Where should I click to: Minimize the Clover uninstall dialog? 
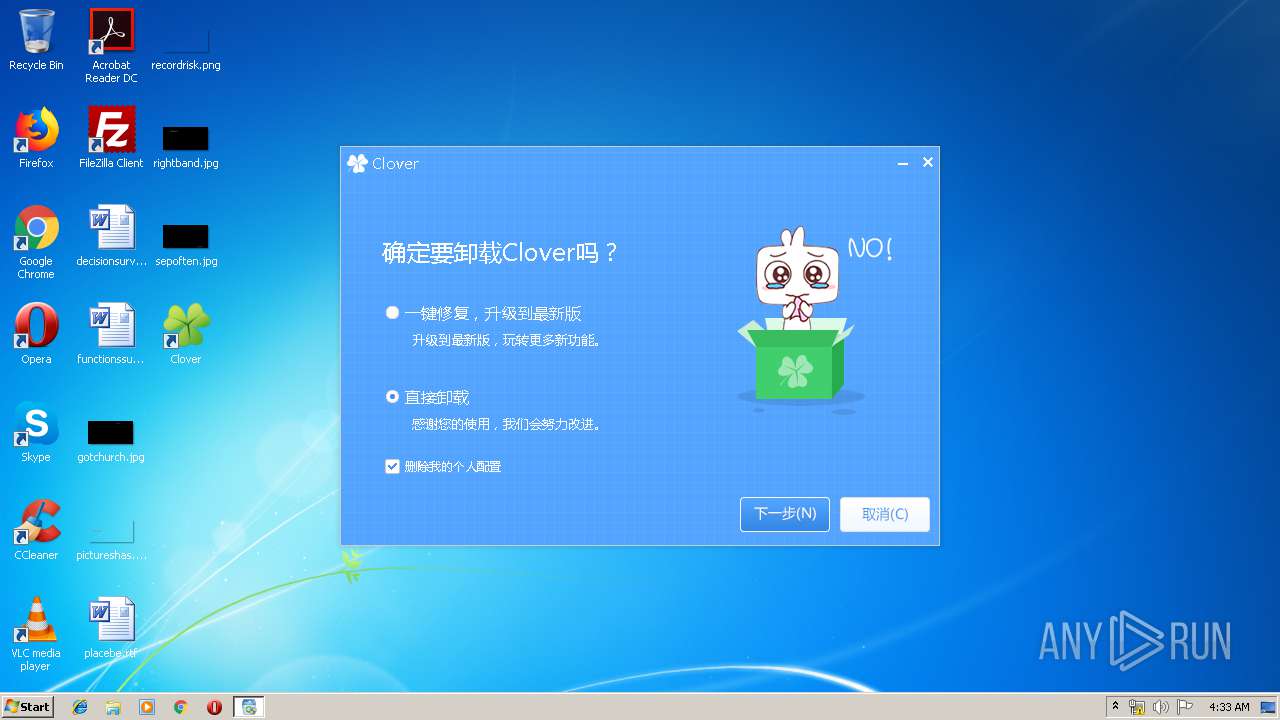tap(902, 163)
